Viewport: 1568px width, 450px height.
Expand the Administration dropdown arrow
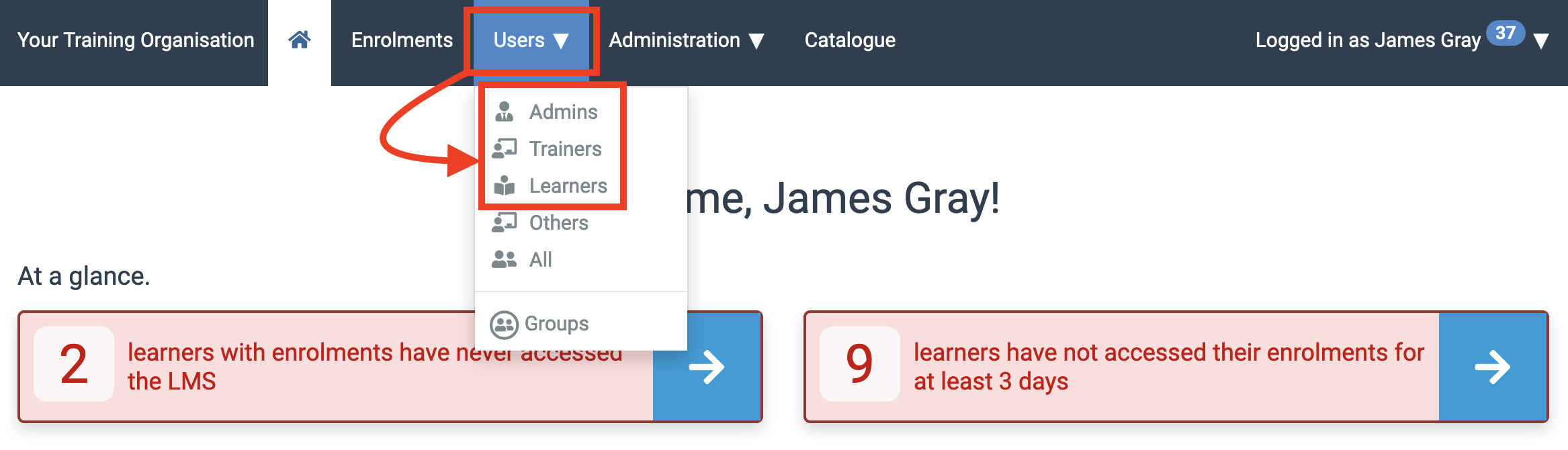point(756,42)
